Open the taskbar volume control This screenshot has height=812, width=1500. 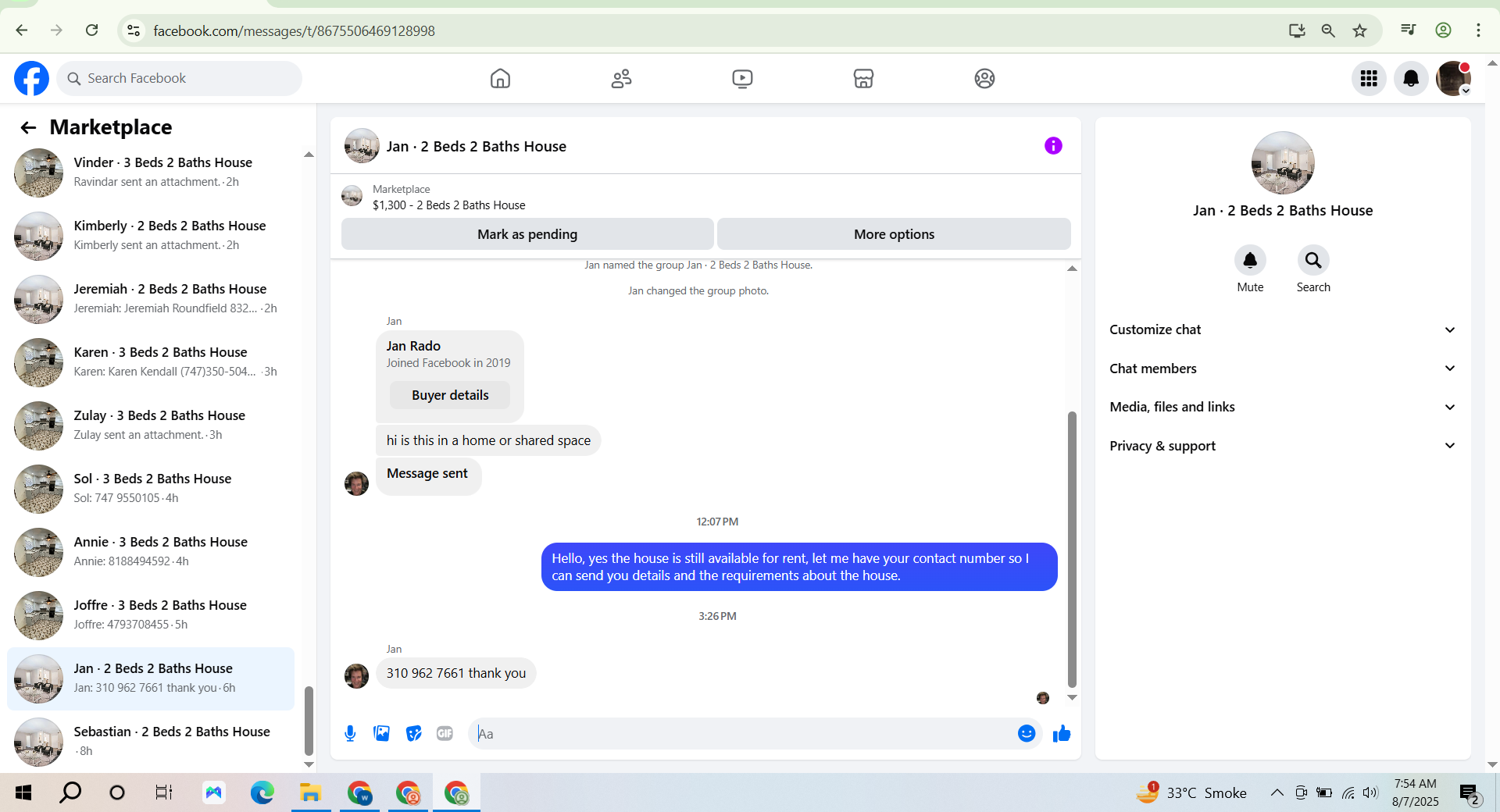pos(1370,793)
